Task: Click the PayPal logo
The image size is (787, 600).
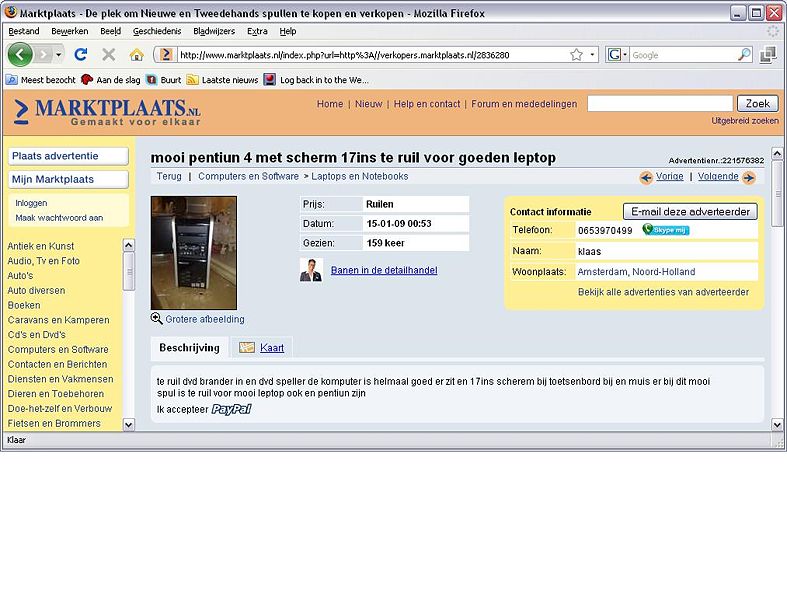Action: (x=231, y=409)
